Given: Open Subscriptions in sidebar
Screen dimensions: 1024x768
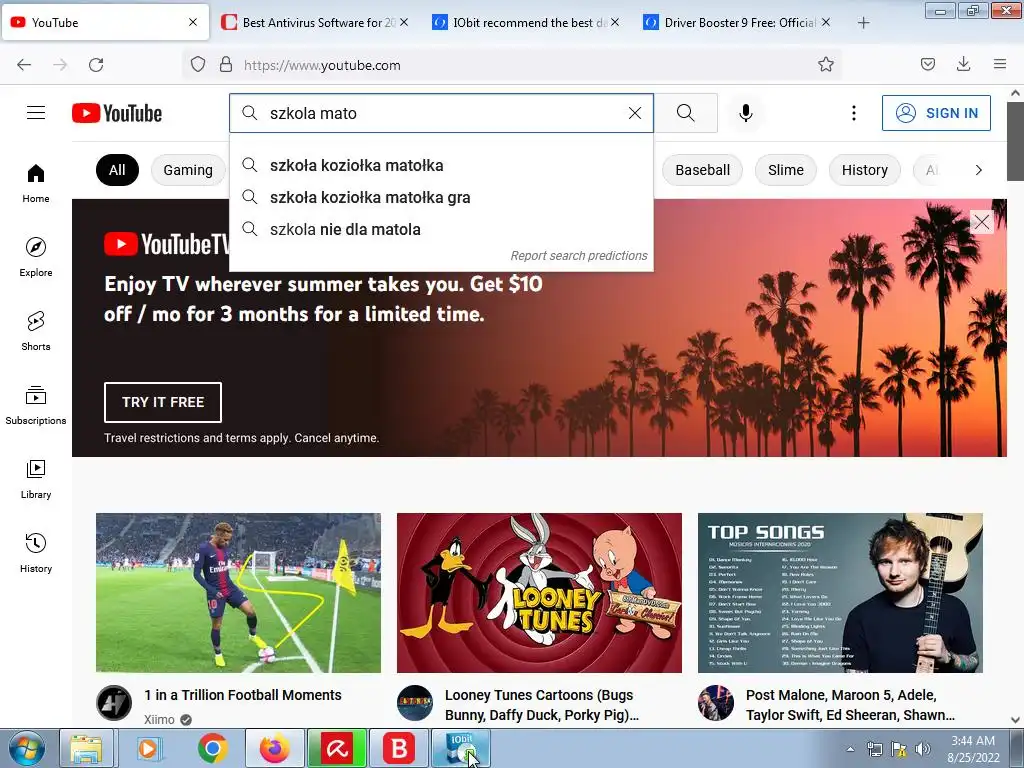Looking at the screenshot, I should point(36,405).
